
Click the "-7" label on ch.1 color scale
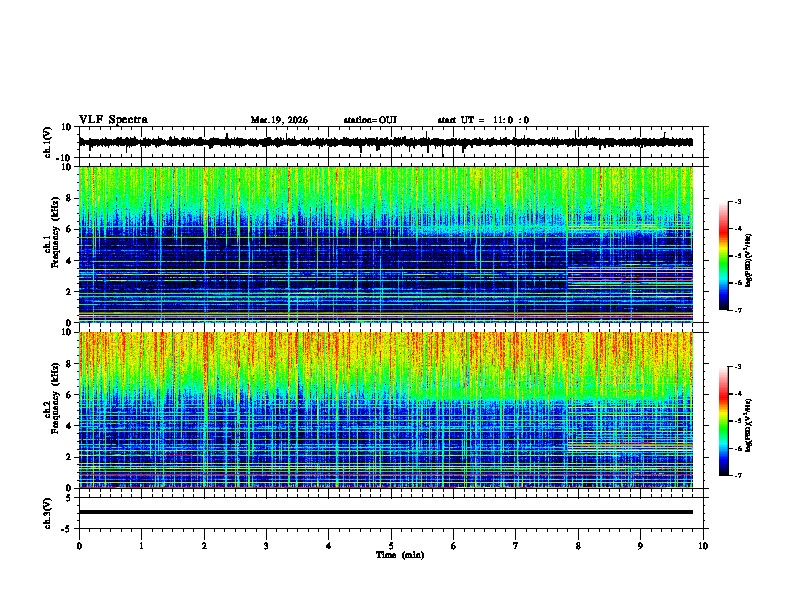point(737,311)
